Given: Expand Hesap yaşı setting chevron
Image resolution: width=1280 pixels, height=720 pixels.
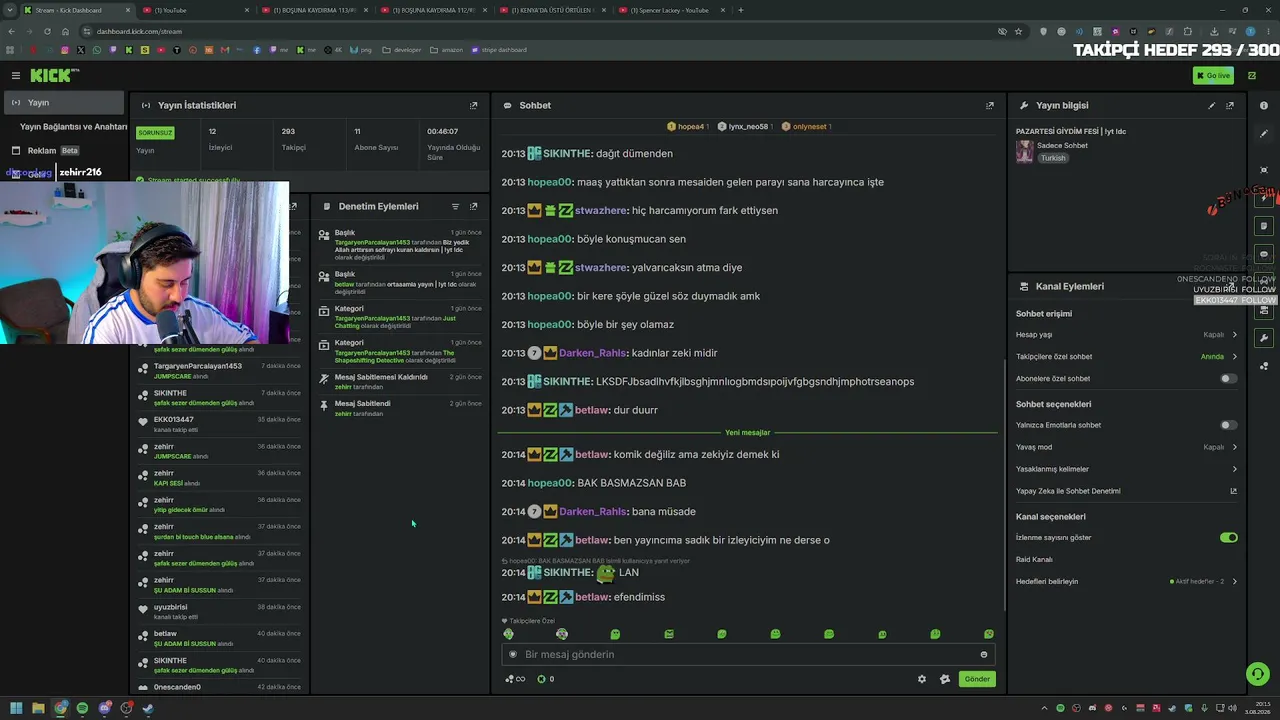Looking at the screenshot, I should point(1234,335).
